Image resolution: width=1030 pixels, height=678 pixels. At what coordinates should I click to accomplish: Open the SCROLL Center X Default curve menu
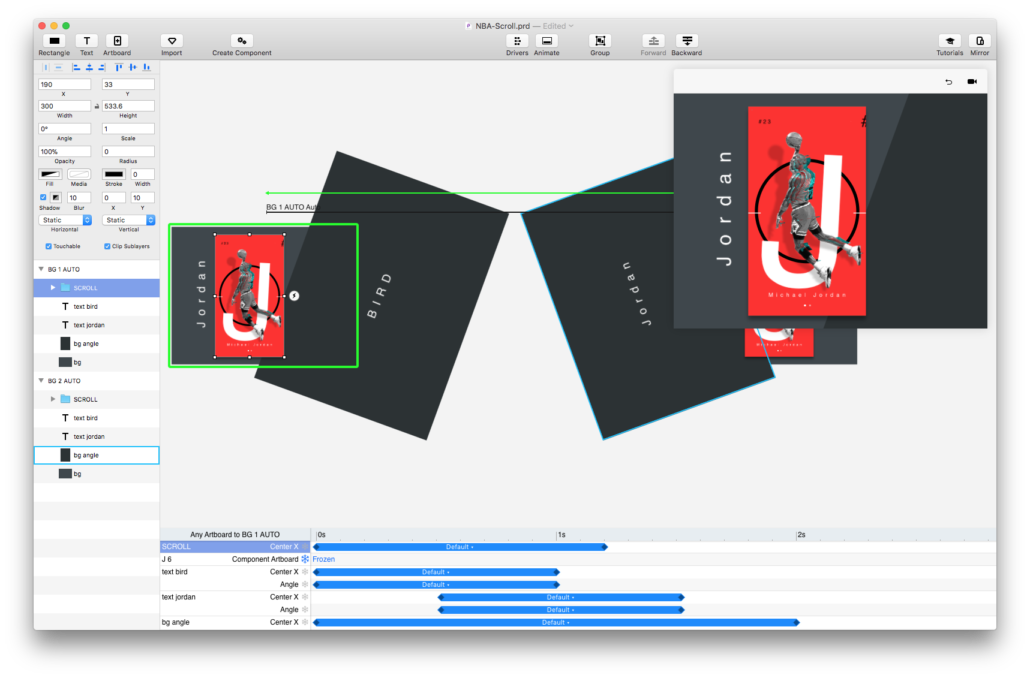click(x=460, y=547)
